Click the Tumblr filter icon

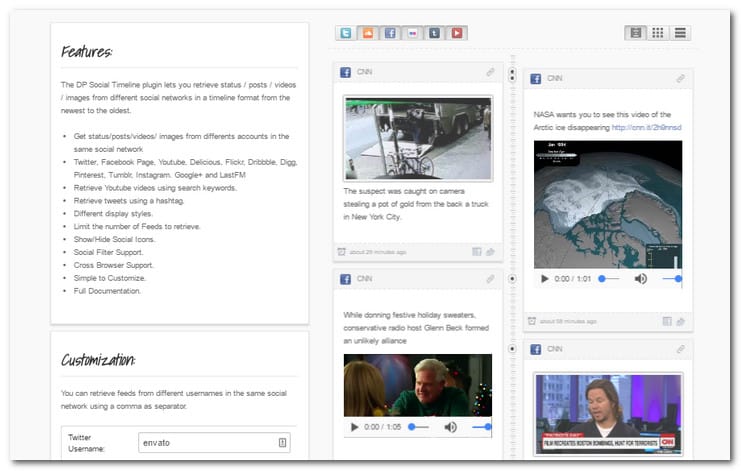point(434,33)
